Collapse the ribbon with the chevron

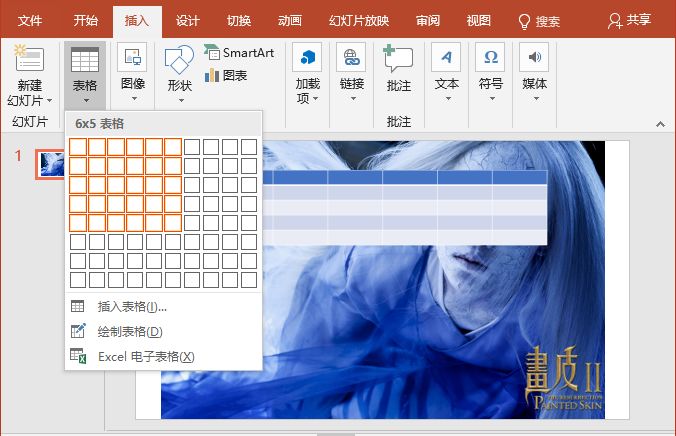coord(660,124)
